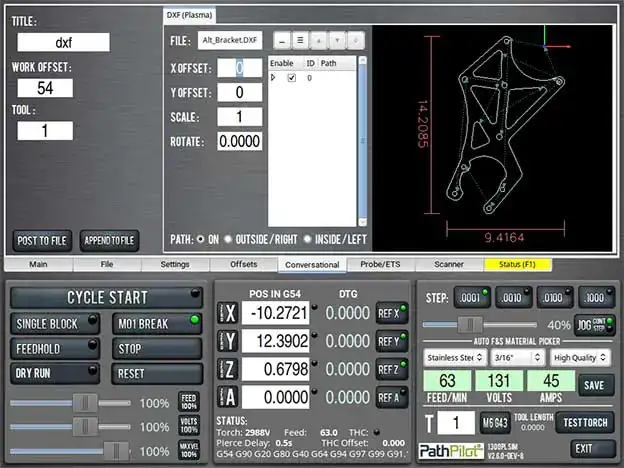Reference the Z axis with REF Z
The image size is (624, 468).
392,369
